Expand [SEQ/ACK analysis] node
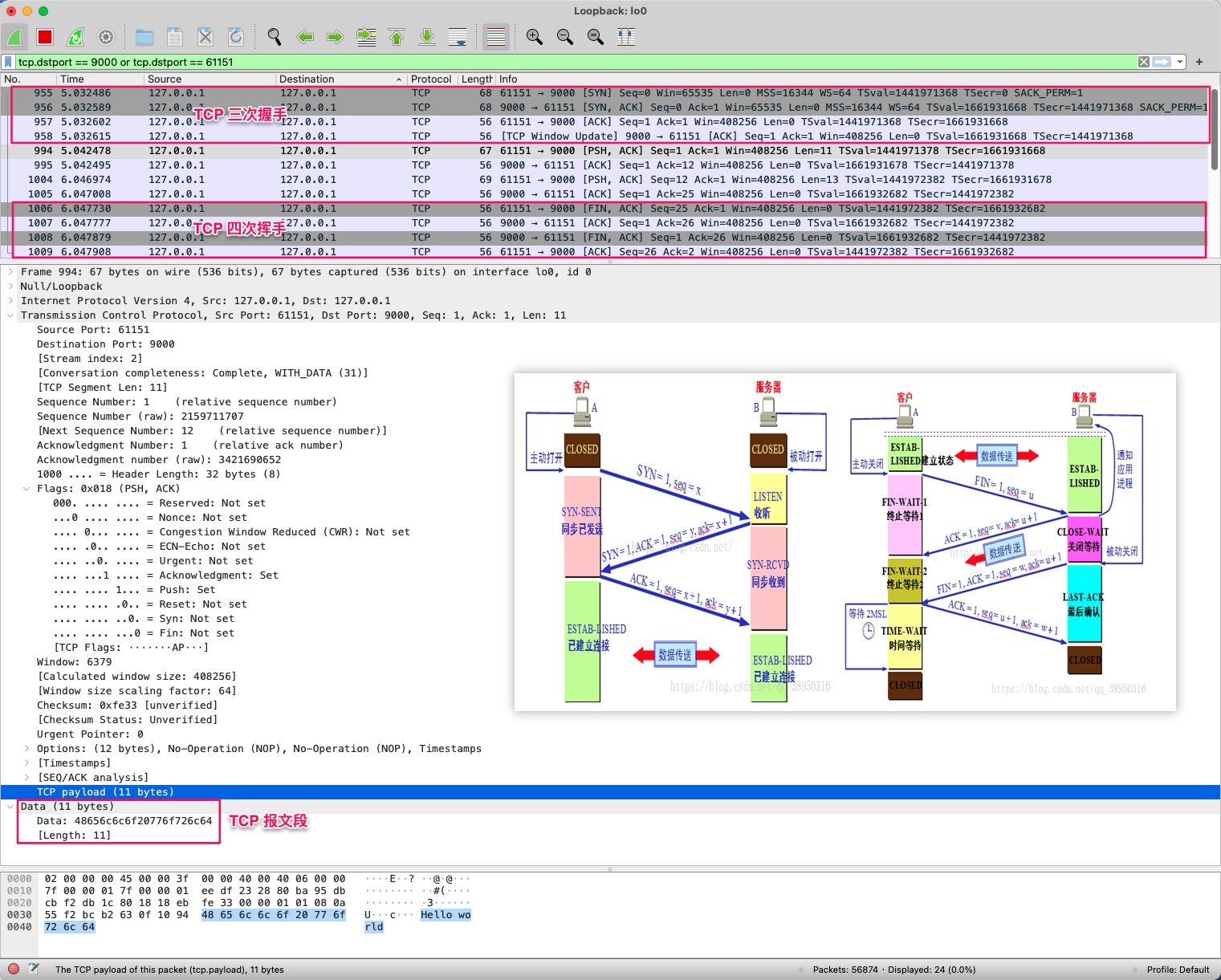This screenshot has height=980, width=1221. pyautogui.click(x=26, y=778)
